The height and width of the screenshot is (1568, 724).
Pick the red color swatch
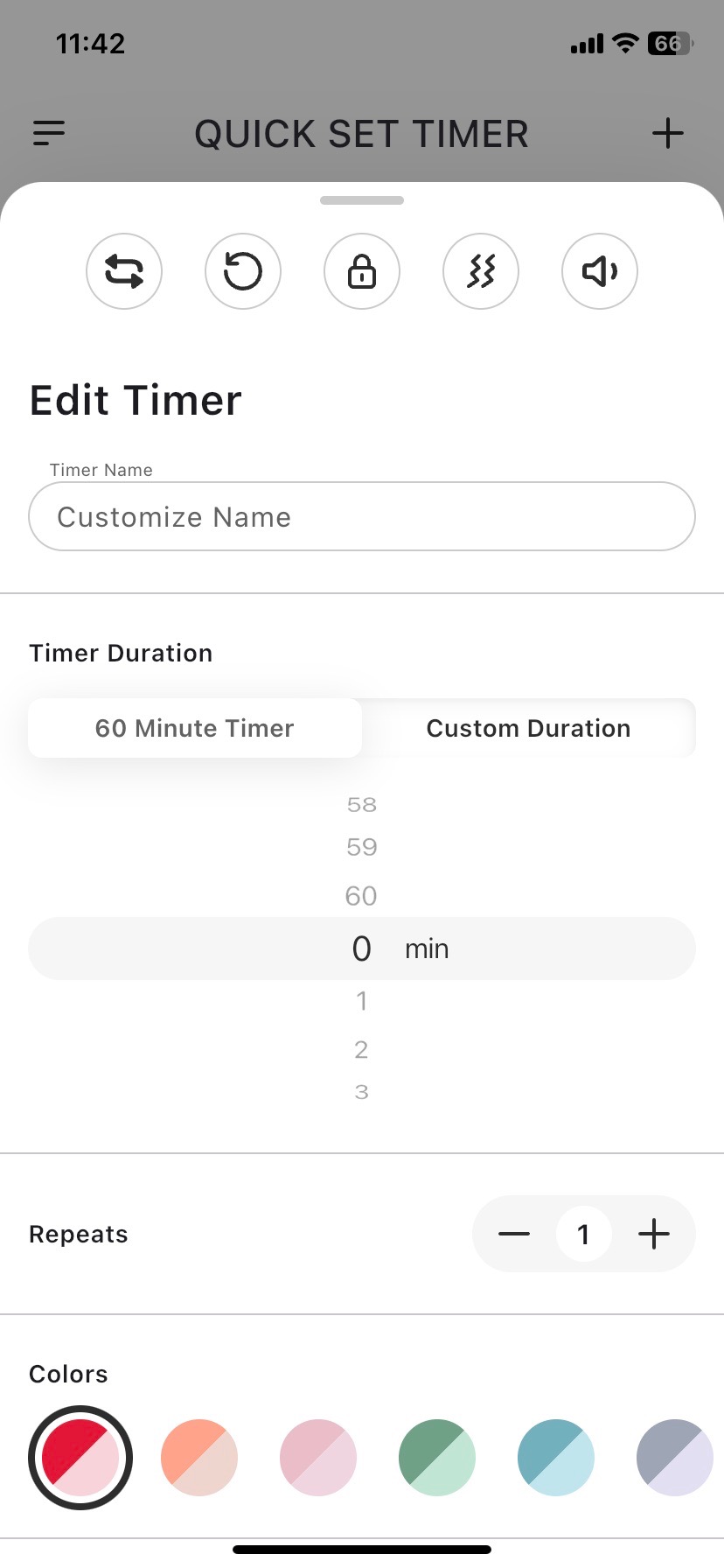click(80, 1458)
